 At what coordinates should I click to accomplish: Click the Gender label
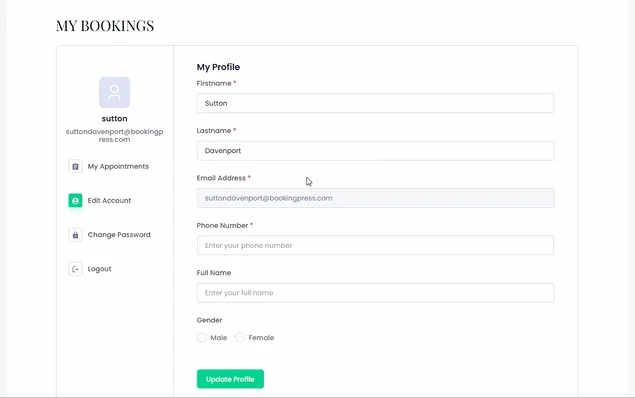[209, 320]
